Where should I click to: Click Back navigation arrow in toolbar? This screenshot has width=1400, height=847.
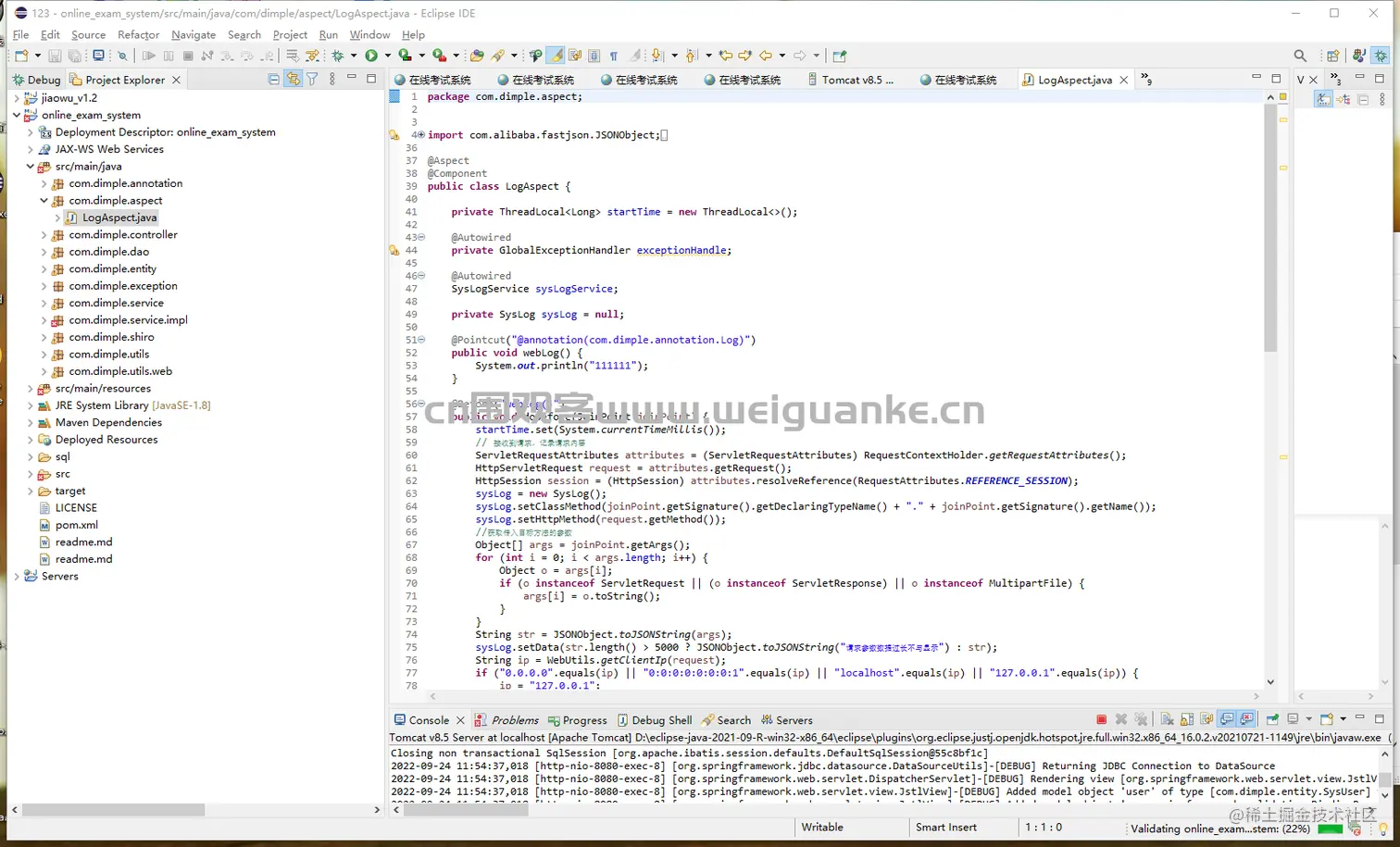click(766, 56)
